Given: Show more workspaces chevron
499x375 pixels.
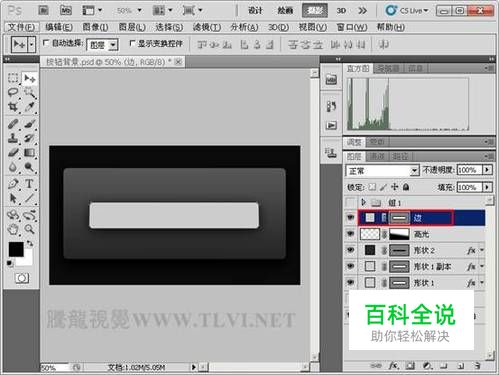Looking at the screenshot, I should tap(362, 11).
